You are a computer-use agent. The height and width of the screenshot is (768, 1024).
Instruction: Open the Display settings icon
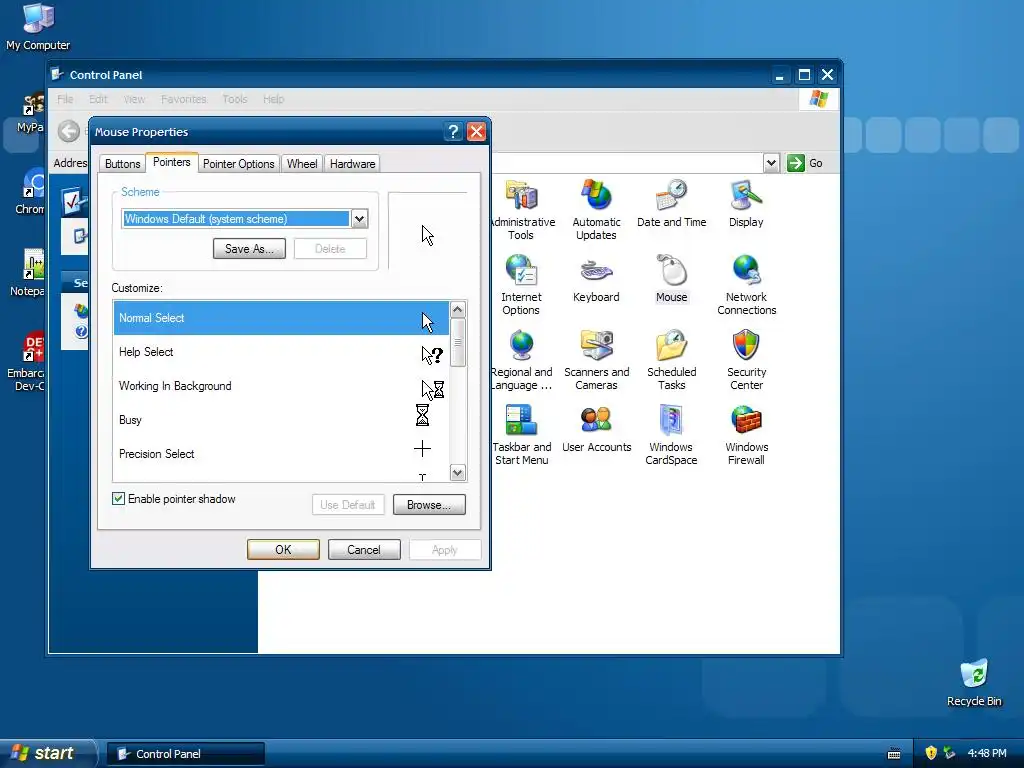(x=746, y=195)
